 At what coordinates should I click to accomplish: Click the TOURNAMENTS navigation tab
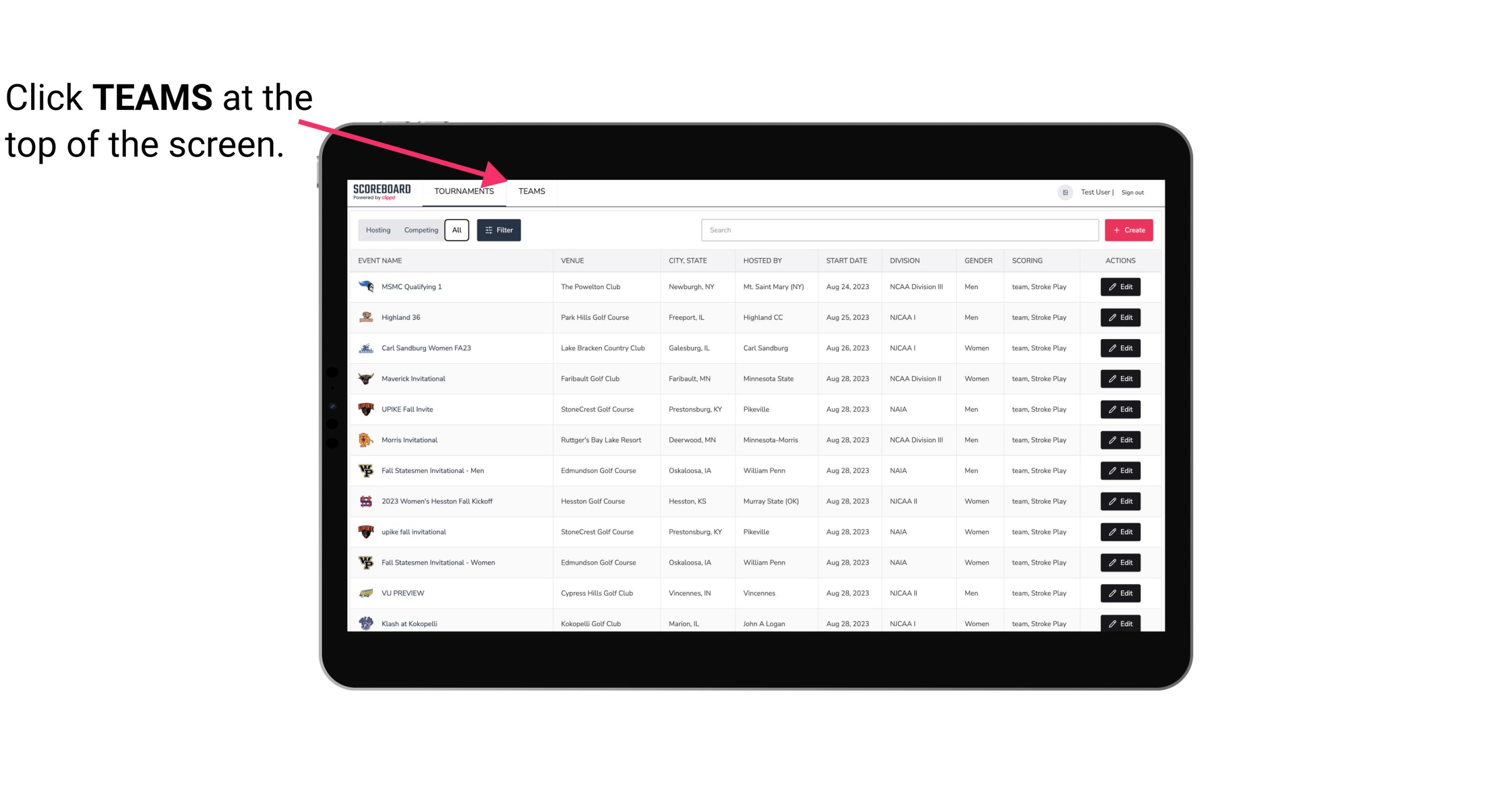pos(464,191)
